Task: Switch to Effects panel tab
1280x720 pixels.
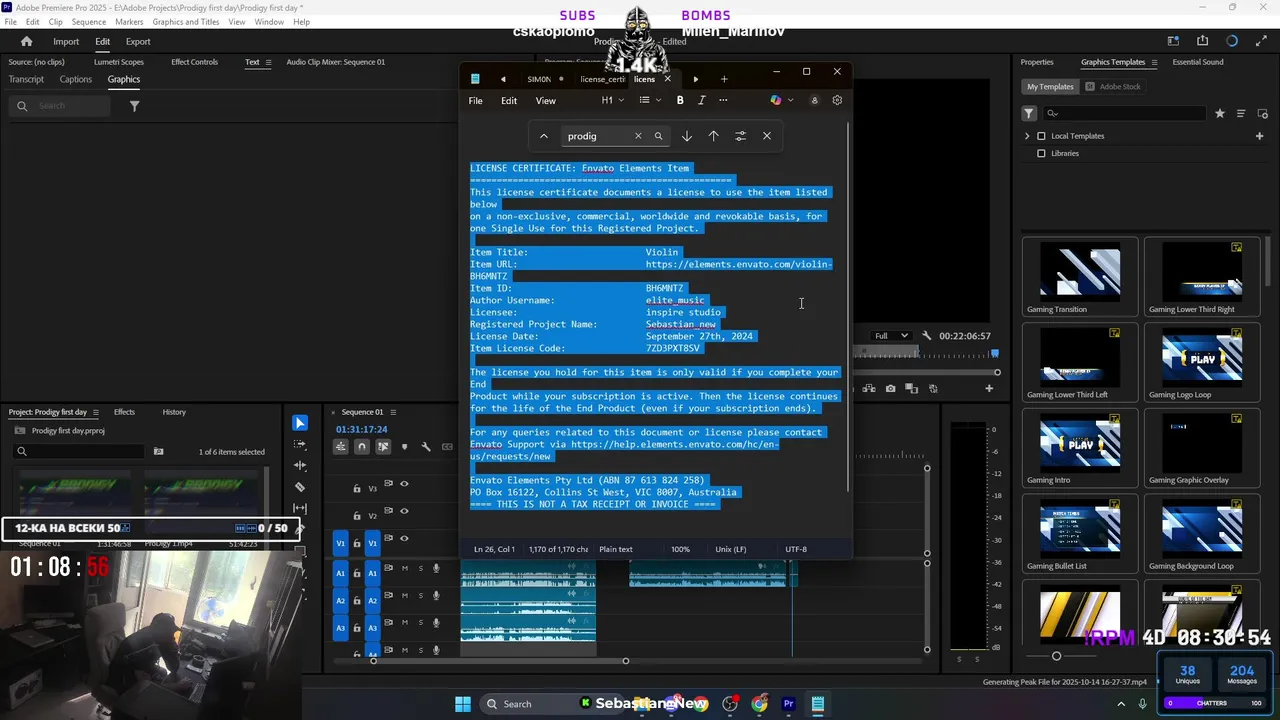Action: click(124, 412)
